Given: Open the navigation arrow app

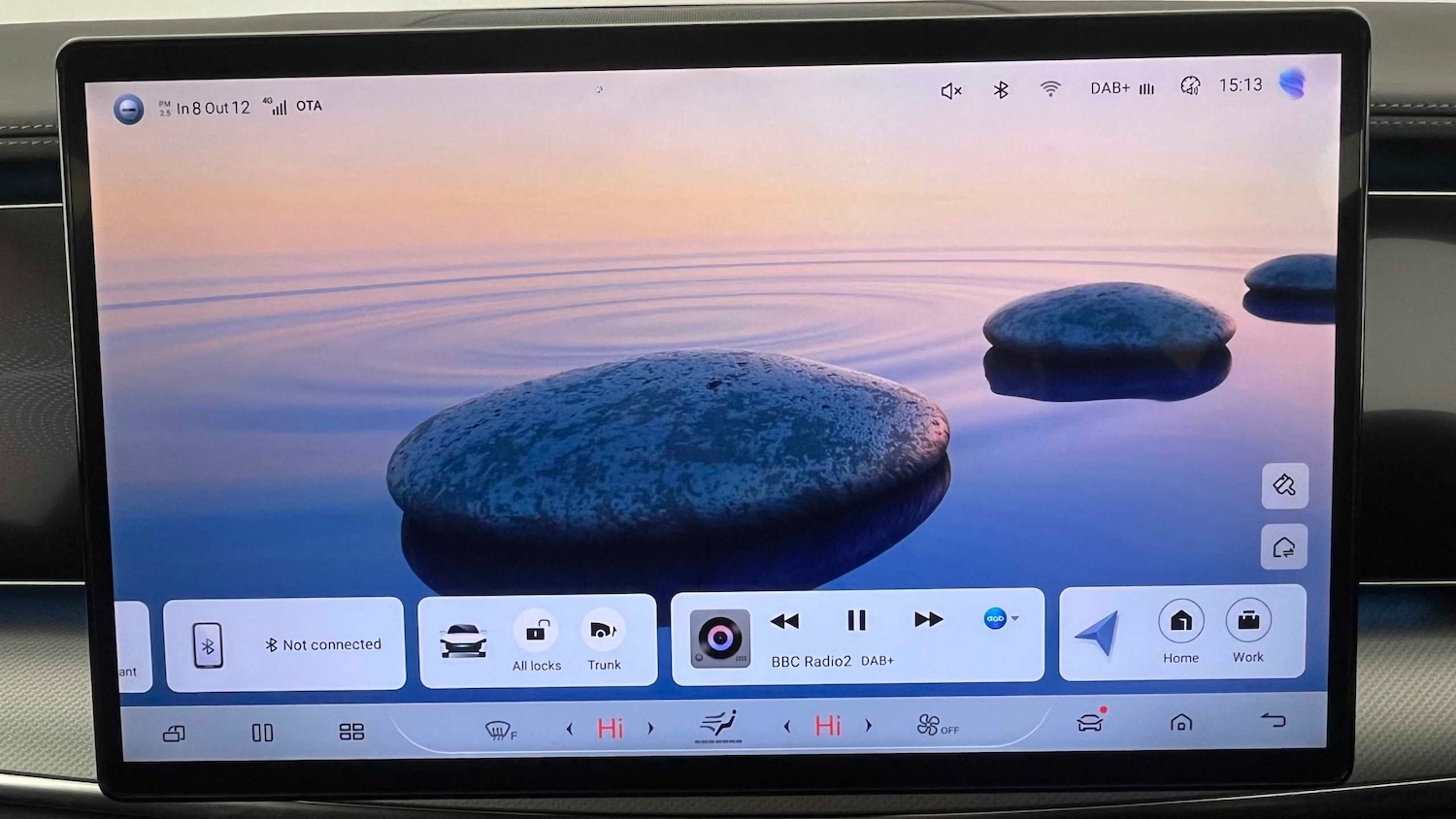Looking at the screenshot, I should pos(1099,634).
